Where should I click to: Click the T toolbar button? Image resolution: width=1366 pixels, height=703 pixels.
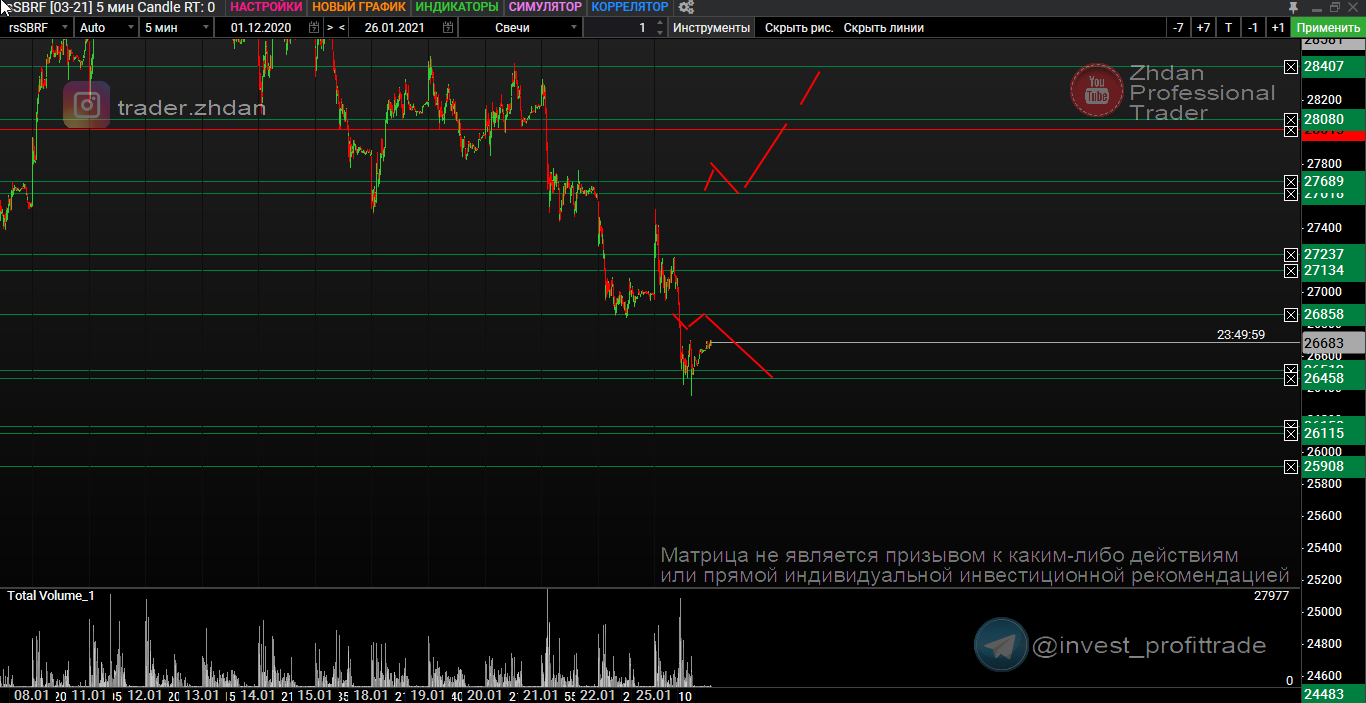(1228, 28)
